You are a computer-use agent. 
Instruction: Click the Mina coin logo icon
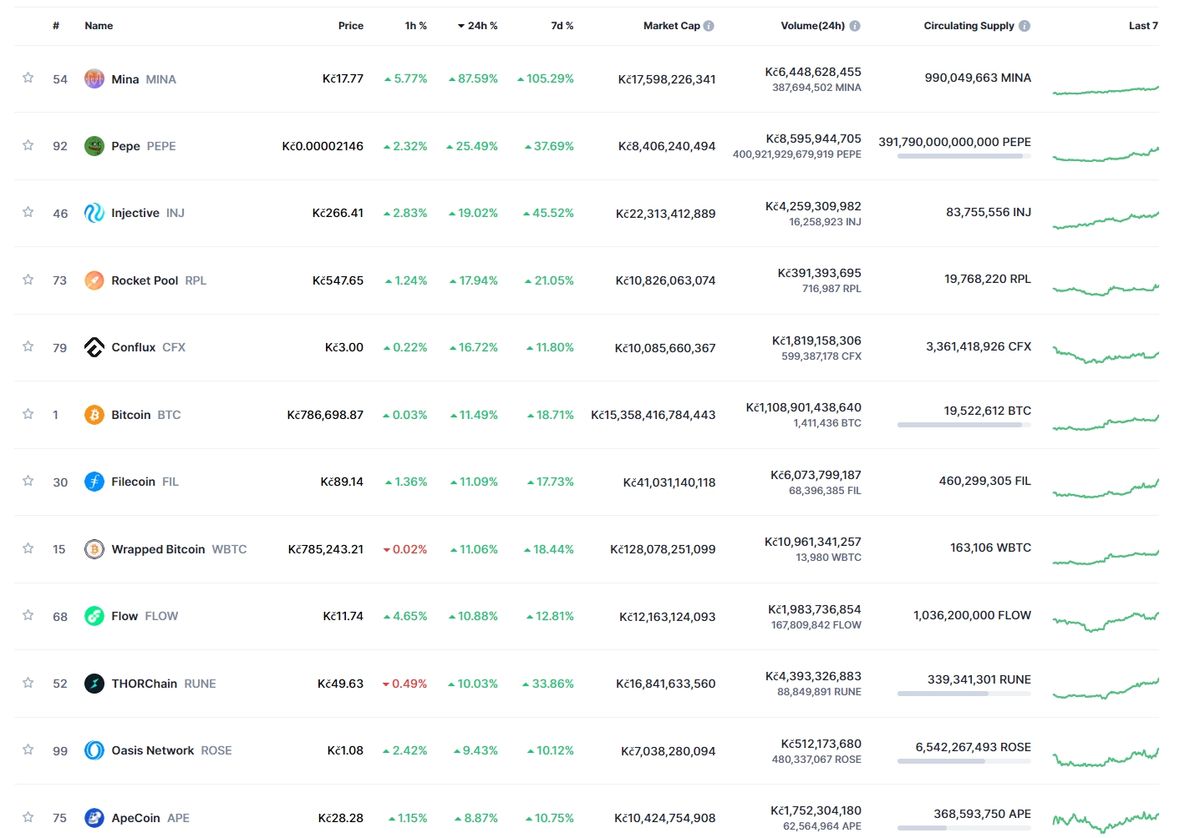coord(94,79)
